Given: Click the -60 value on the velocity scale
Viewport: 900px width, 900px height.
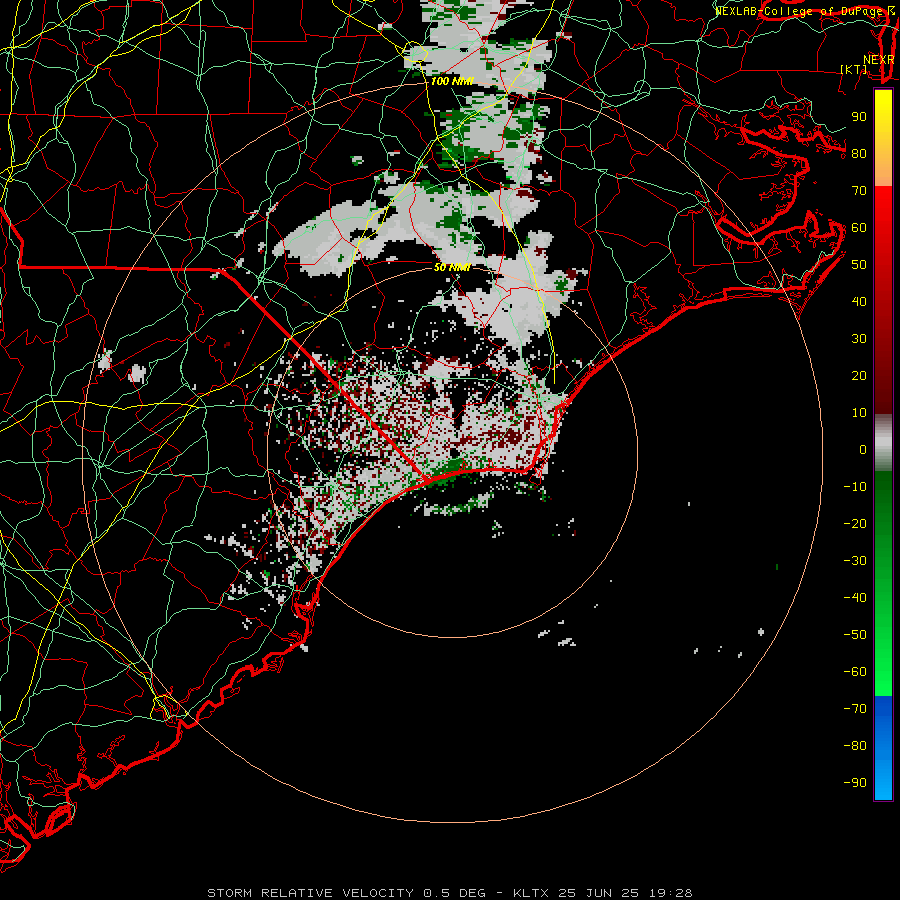Looking at the screenshot, I should coord(855,672).
